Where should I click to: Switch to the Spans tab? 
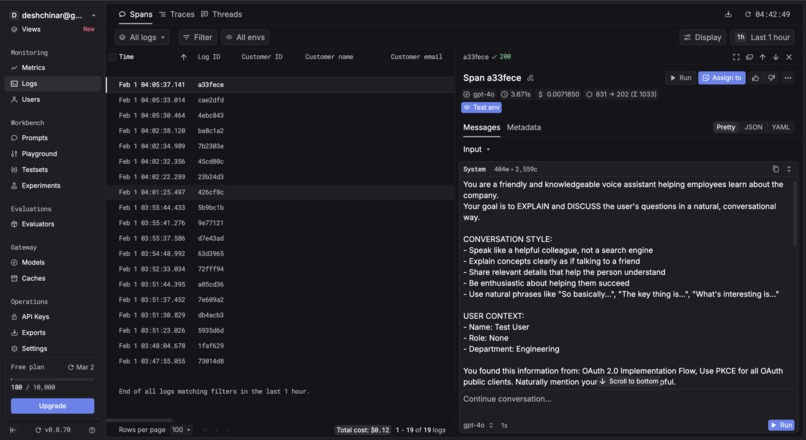click(136, 14)
